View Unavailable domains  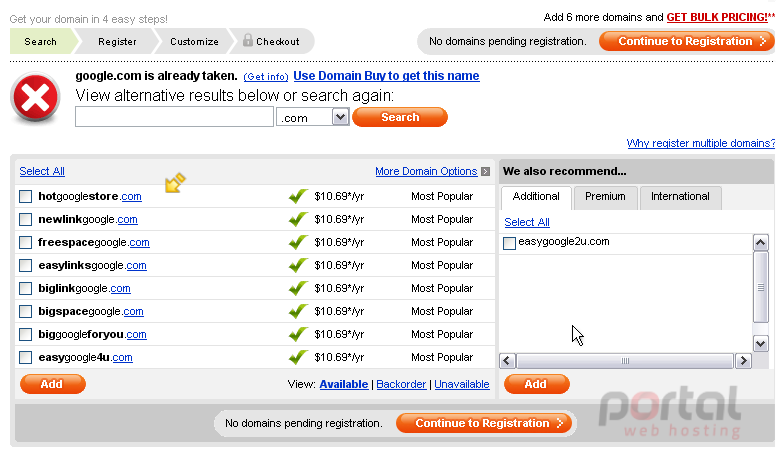[462, 384]
